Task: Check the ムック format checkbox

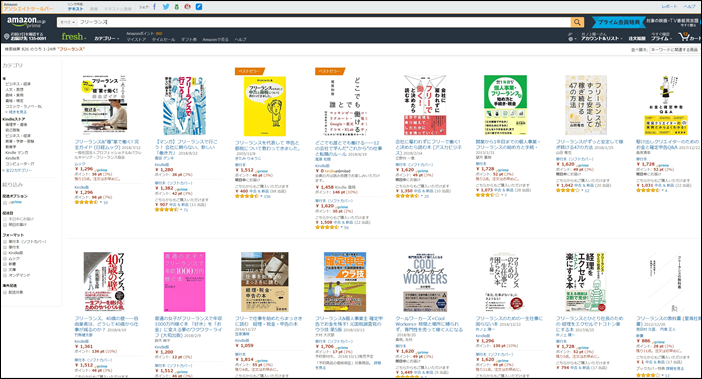Action: point(5,259)
